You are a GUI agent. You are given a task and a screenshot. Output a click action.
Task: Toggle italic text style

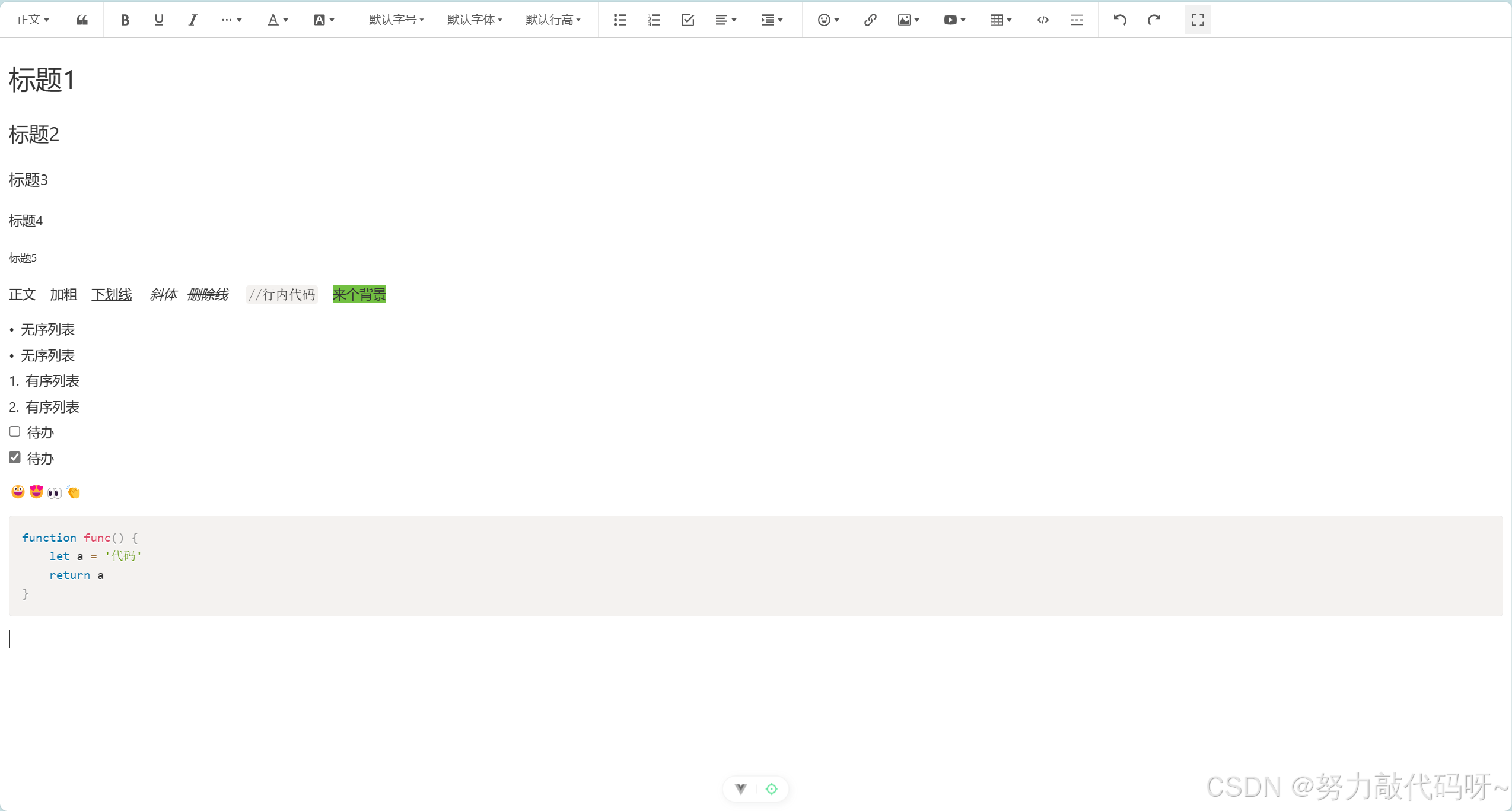[x=193, y=20]
